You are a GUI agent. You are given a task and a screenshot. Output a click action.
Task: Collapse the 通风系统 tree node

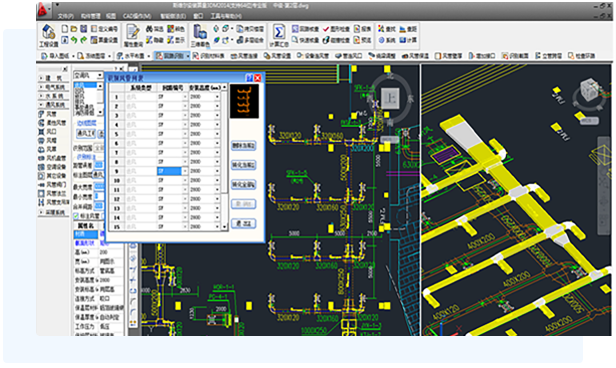click(41, 105)
